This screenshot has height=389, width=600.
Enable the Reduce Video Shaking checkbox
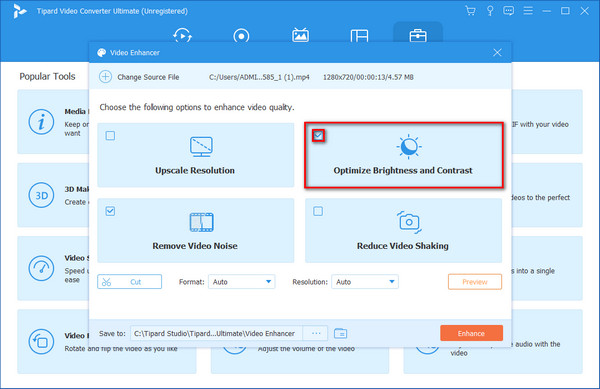point(318,211)
